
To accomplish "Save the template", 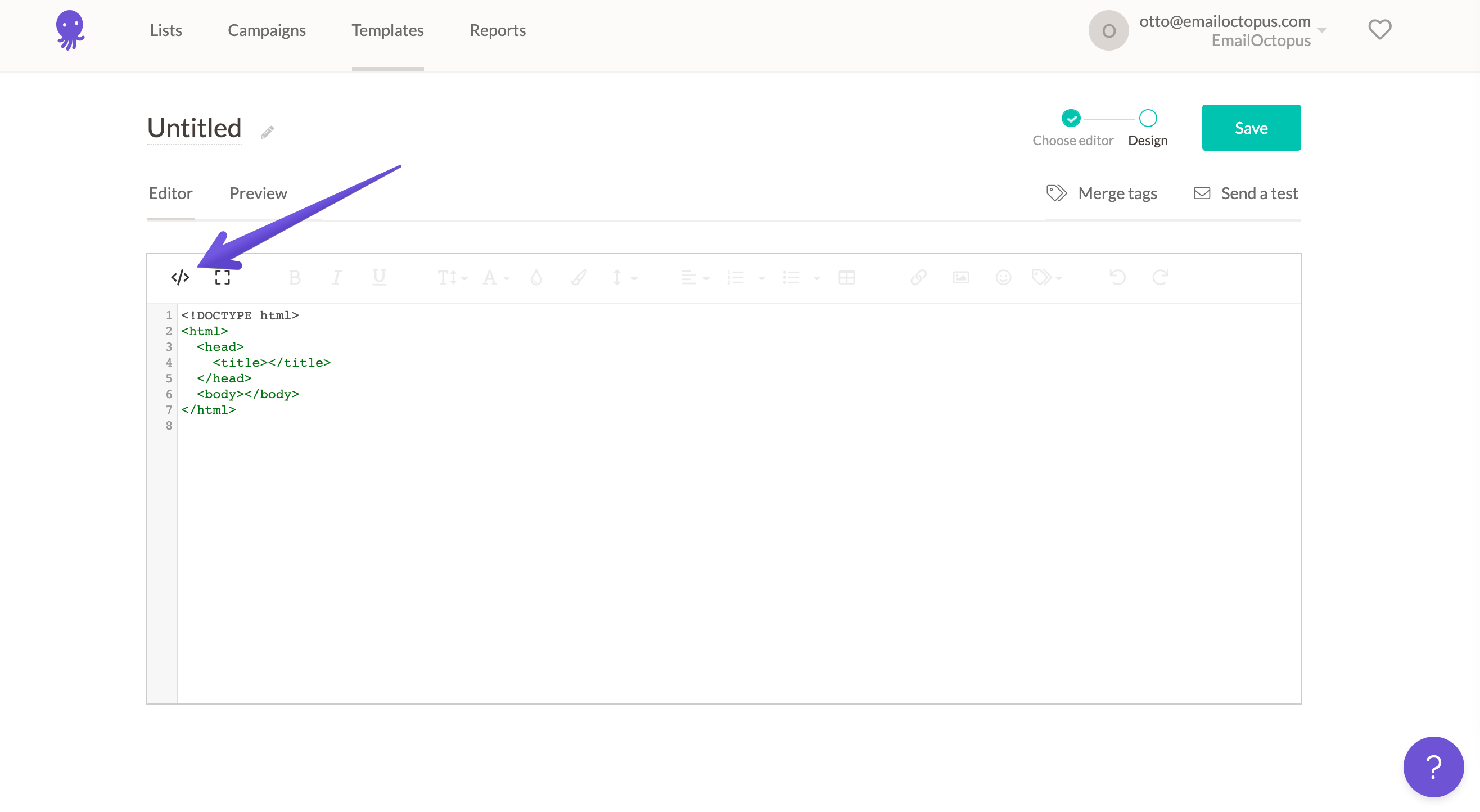I will pyautogui.click(x=1251, y=128).
